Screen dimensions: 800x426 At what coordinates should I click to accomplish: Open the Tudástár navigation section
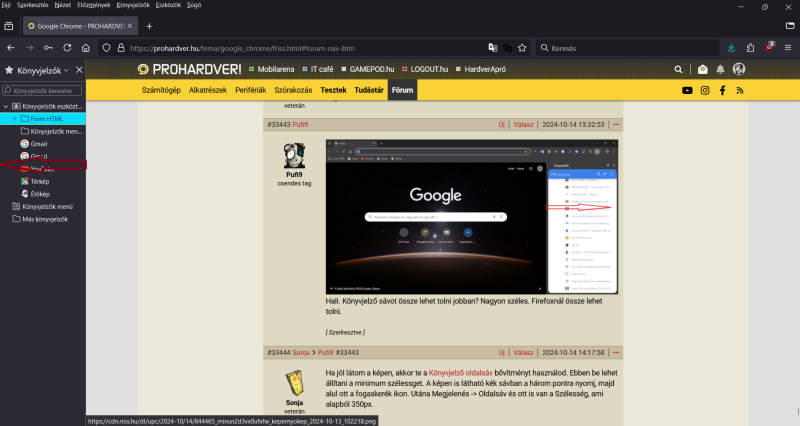[369, 90]
